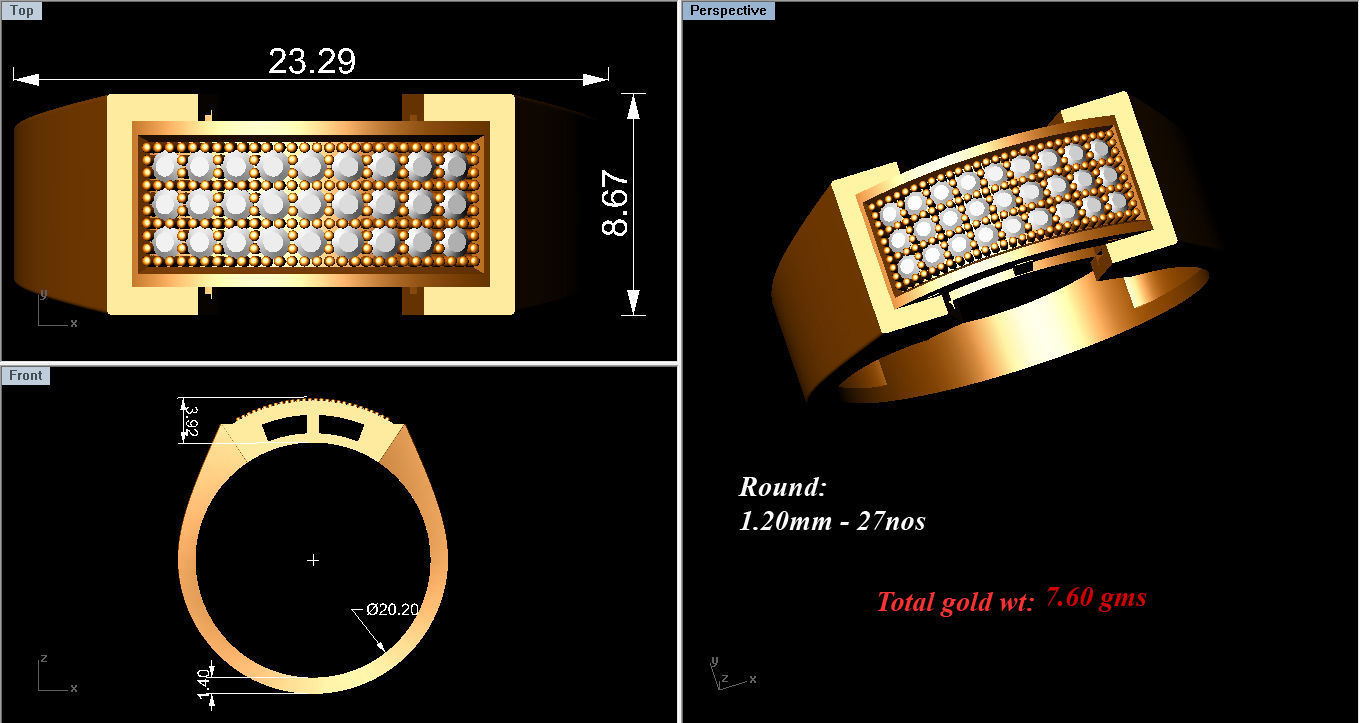1360x723 pixels.
Task: Click the '7.60 gms' weight value
Action: 1096,598
